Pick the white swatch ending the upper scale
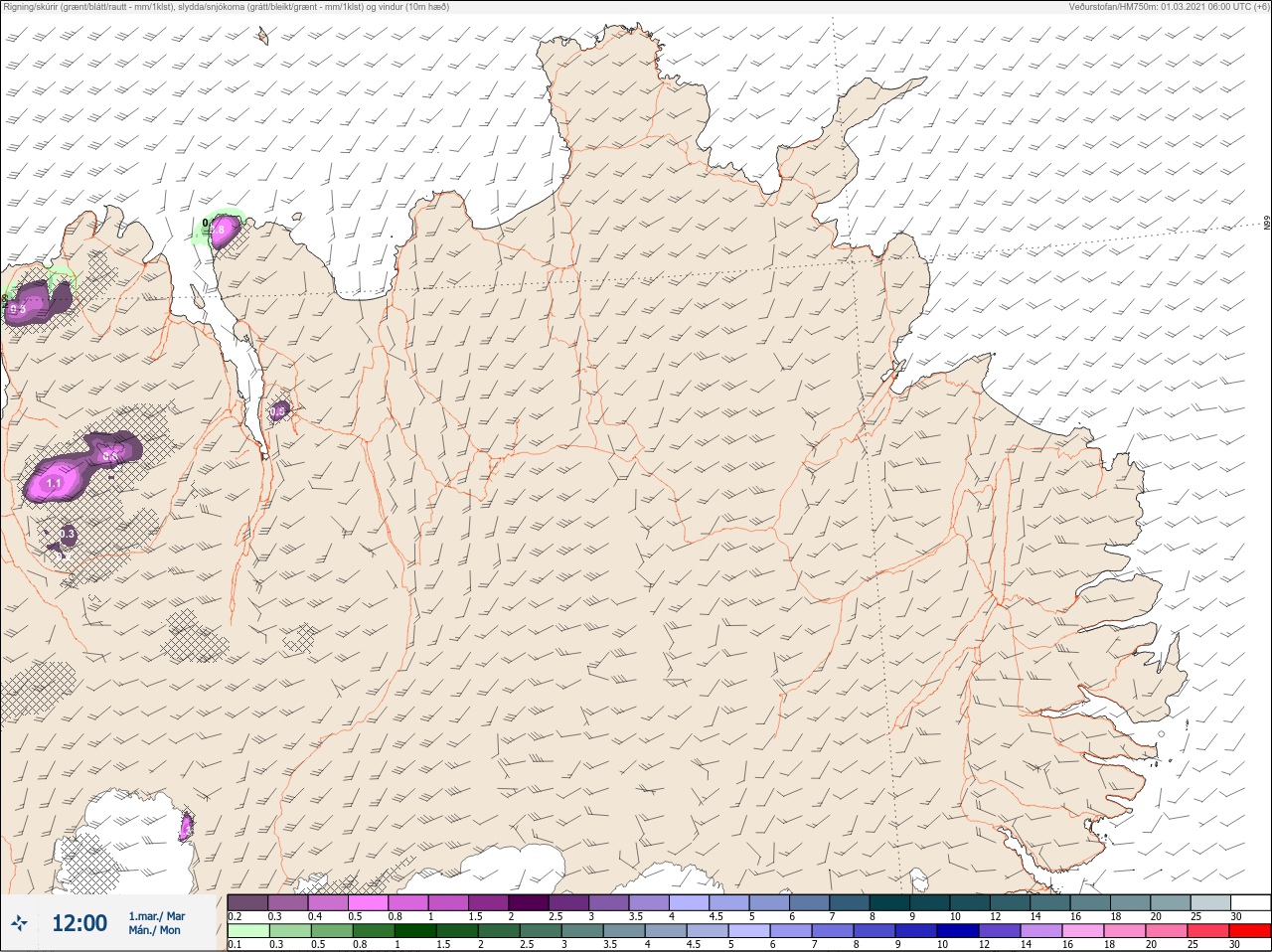This screenshot has height=952, width=1272. 1251,902
